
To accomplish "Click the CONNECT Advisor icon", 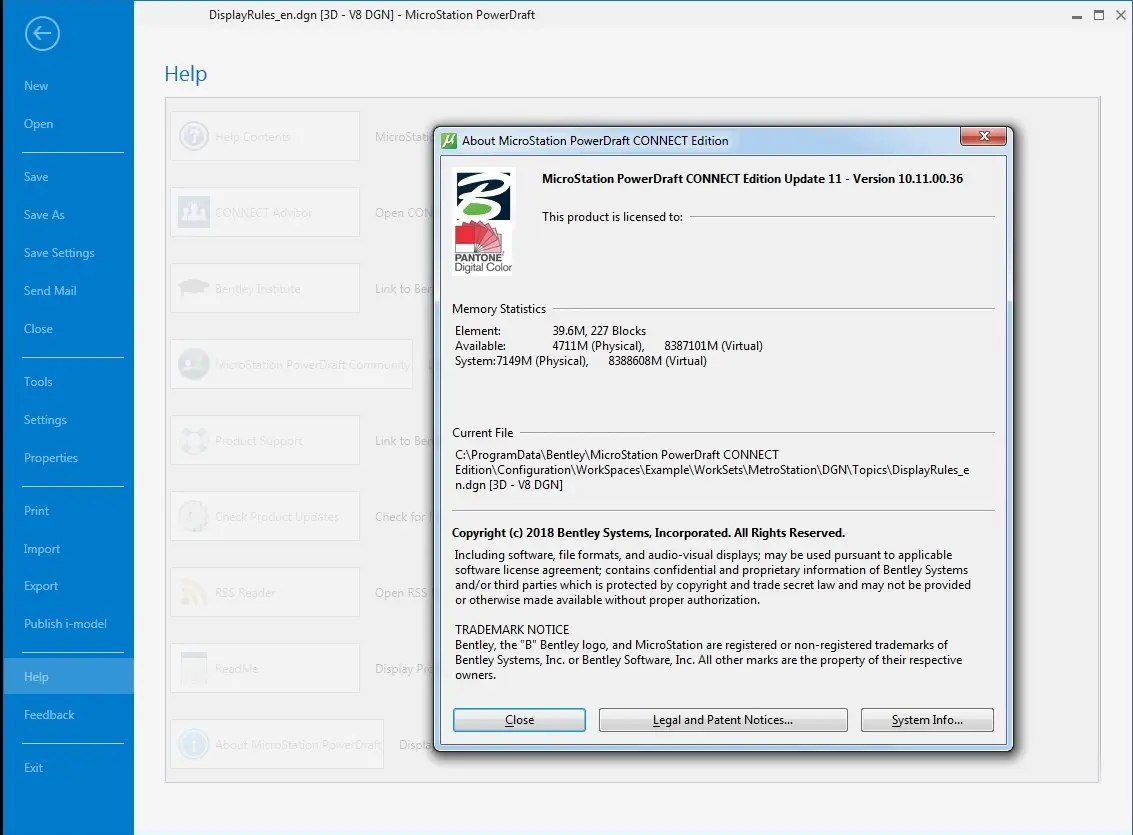I will click(x=194, y=212).
